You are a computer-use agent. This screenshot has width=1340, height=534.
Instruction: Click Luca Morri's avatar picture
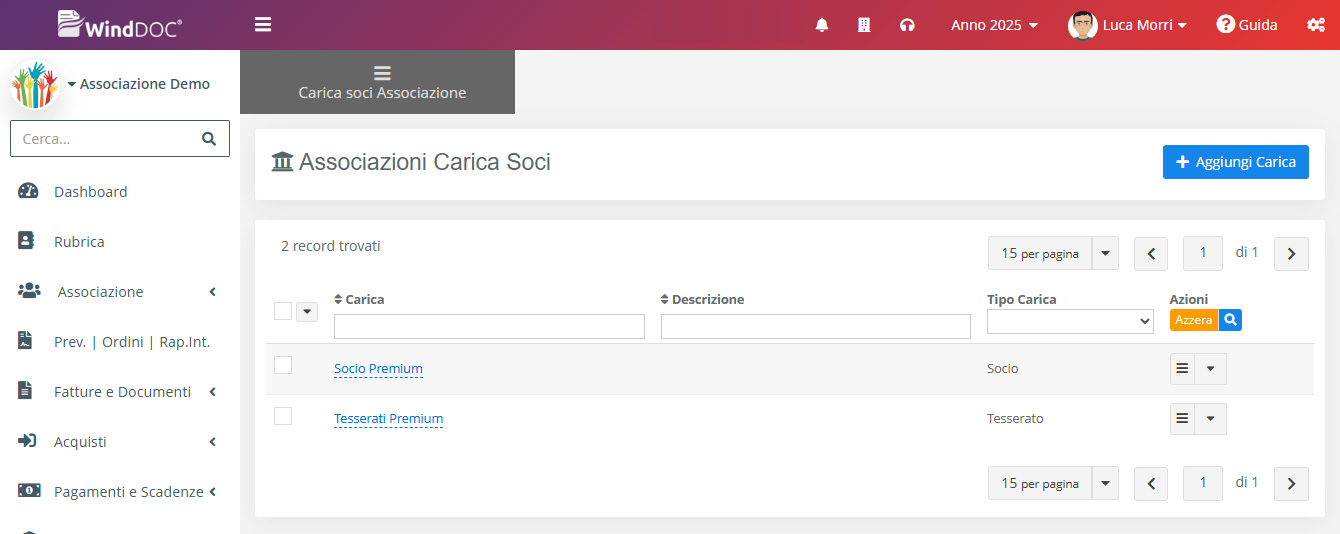[1083, 25]
